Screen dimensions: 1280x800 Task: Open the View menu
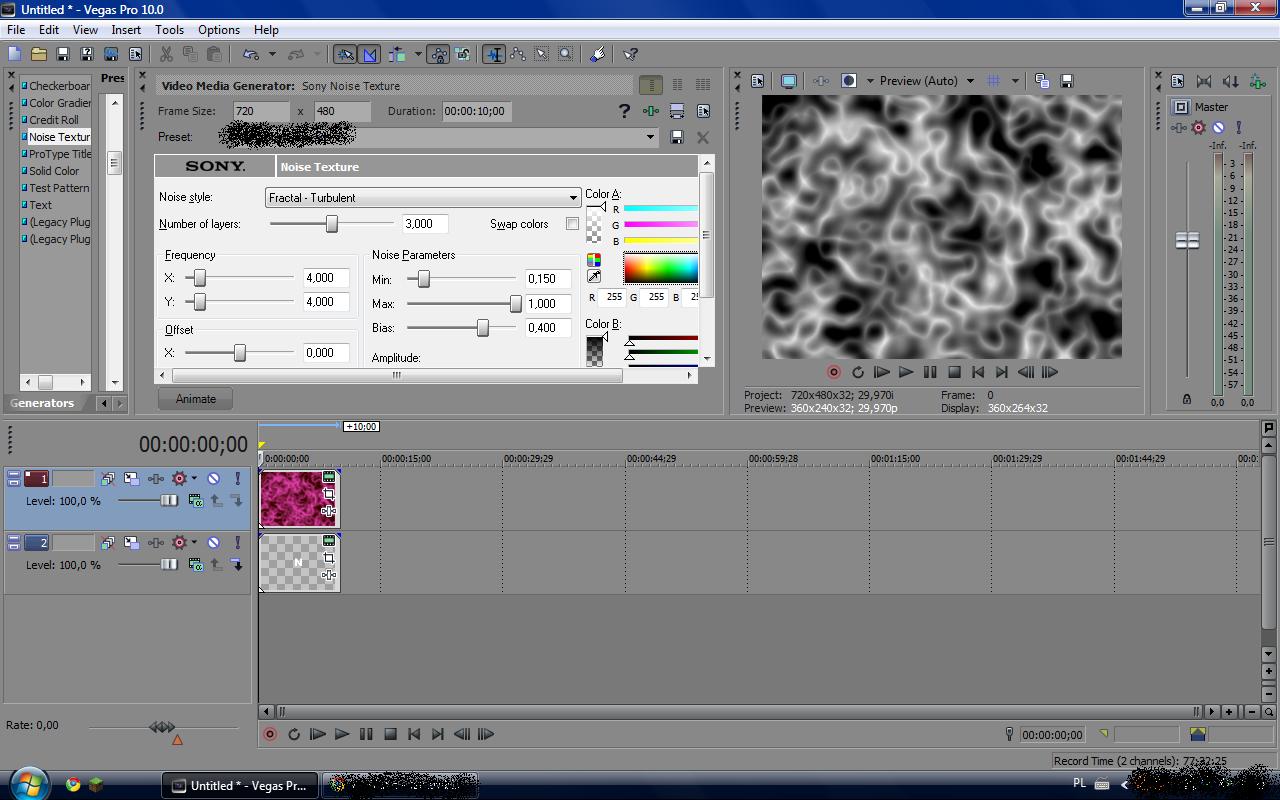click(x=85, y=30)
